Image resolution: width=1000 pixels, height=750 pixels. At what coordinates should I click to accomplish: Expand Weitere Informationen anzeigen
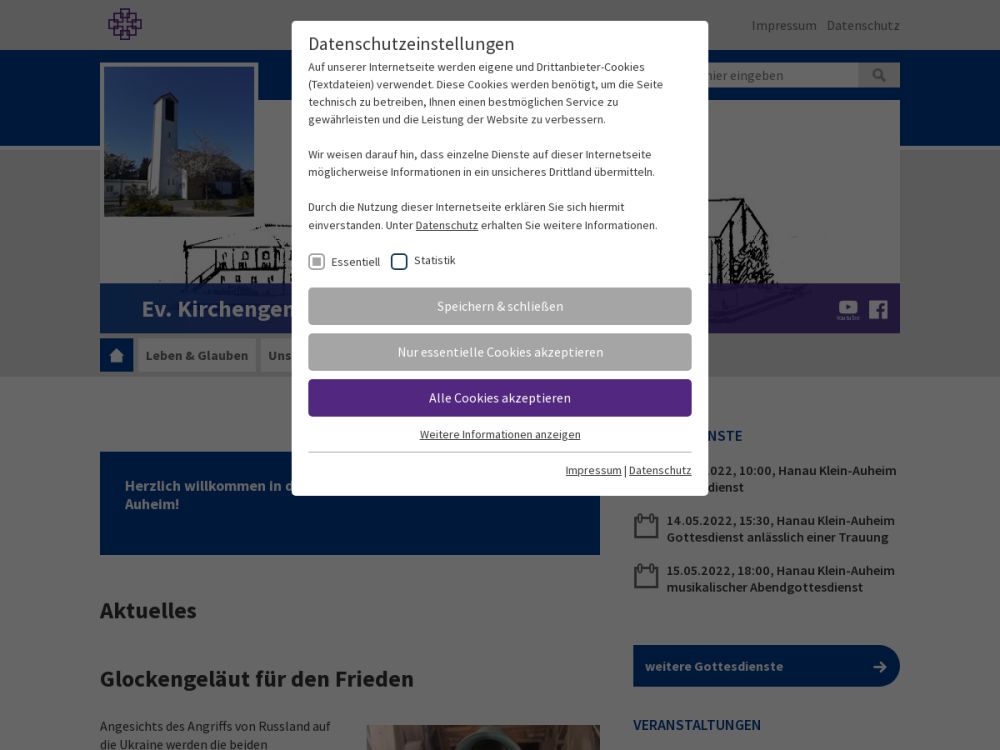click(500, 434)
